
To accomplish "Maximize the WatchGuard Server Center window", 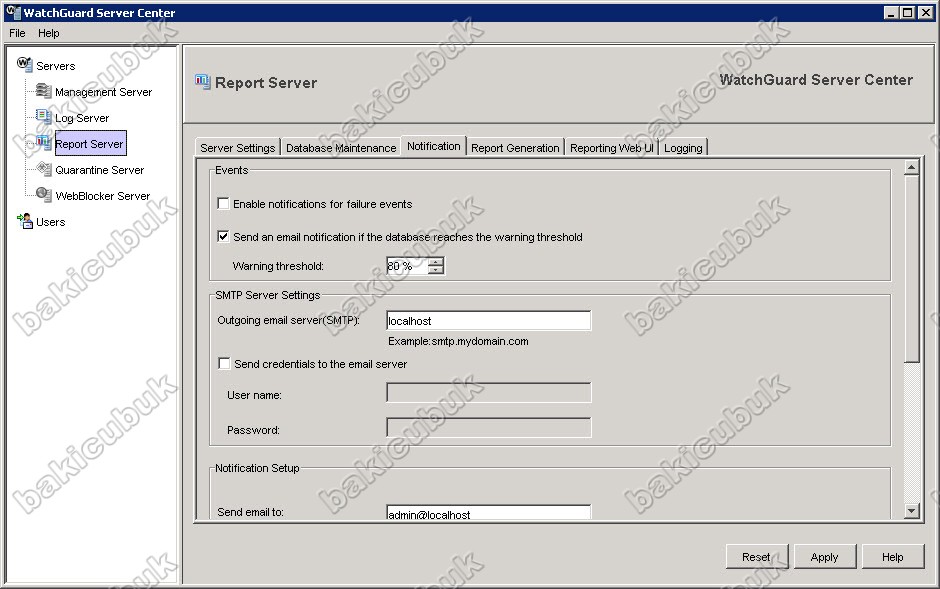I will point(908,13).
